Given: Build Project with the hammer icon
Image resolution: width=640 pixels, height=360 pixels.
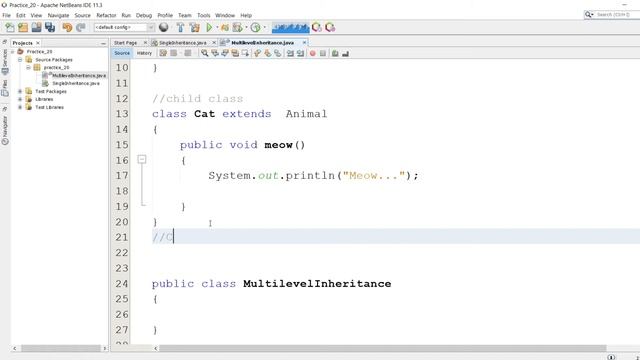Looking at the screenshot, I should (x=180, y=27).
